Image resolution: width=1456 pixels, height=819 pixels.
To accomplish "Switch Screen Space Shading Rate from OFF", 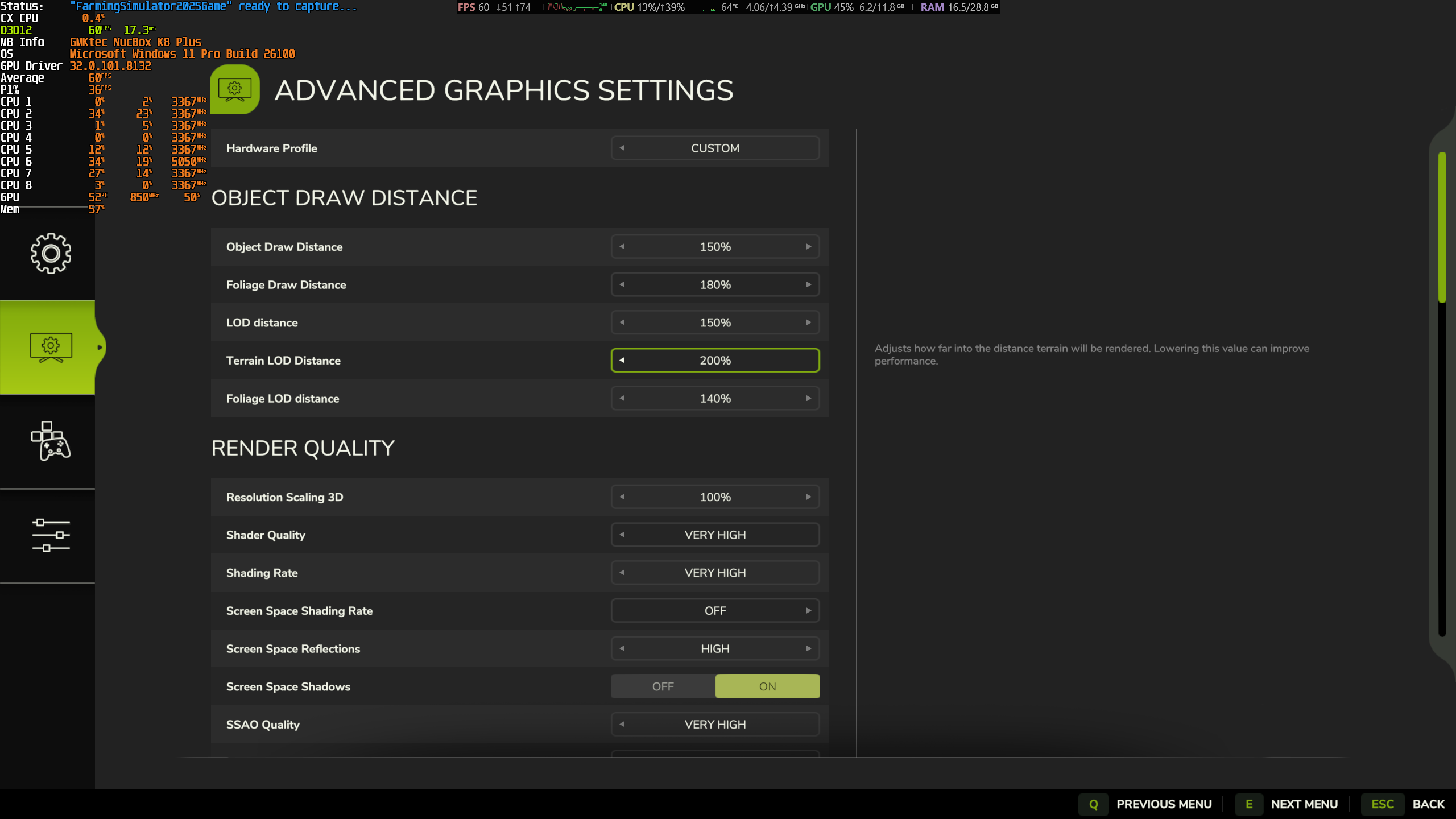I will [x=808, y=611].
